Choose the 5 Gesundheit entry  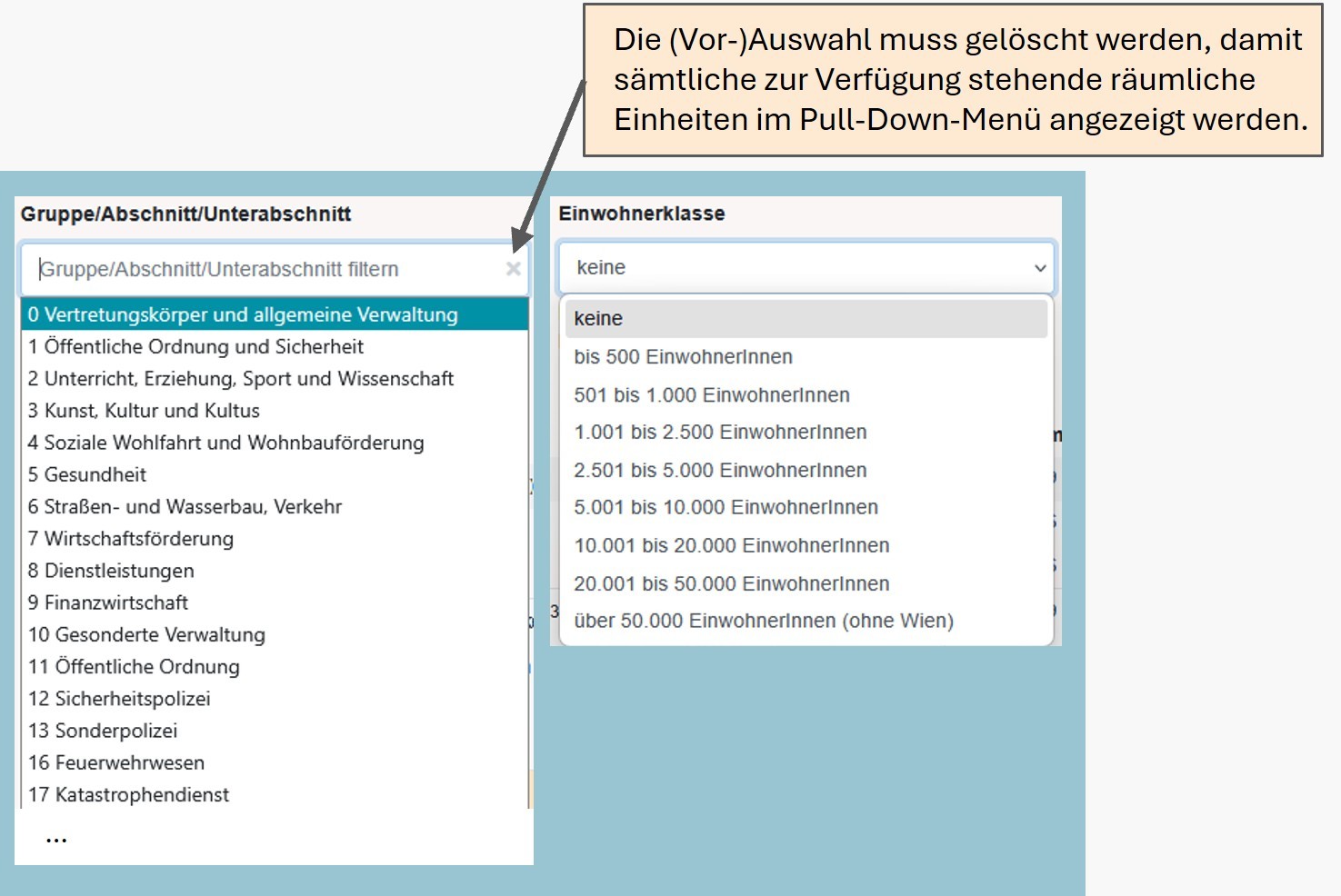(87, 474)
